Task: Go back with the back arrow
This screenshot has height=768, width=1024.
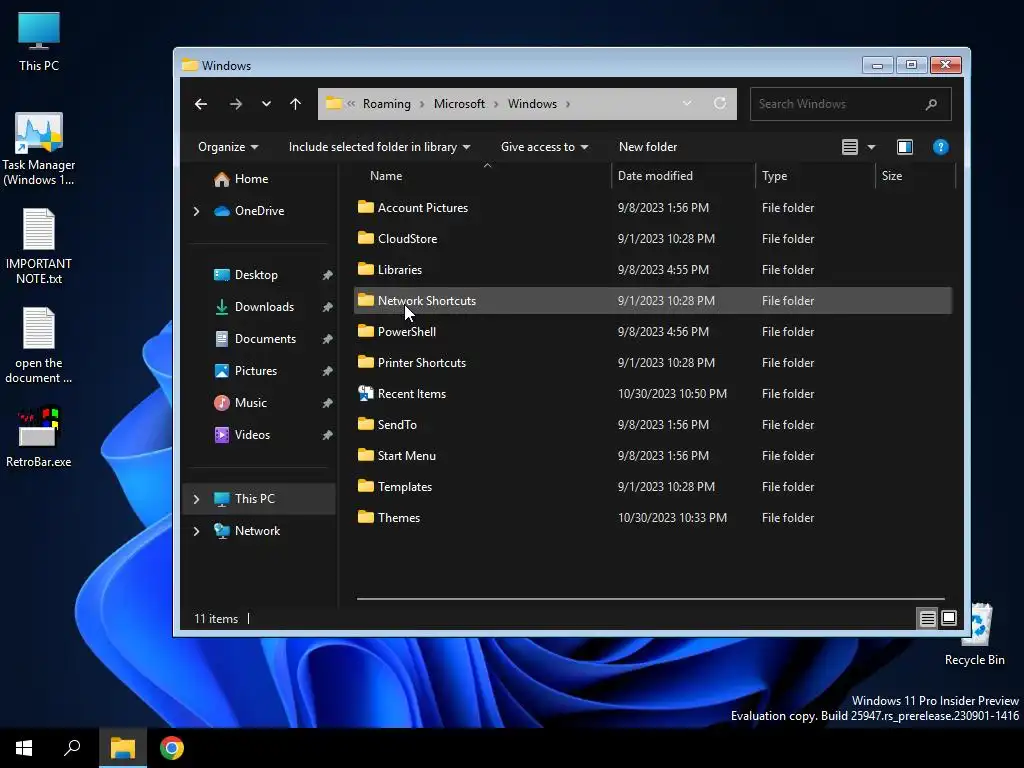Action: 201,104
